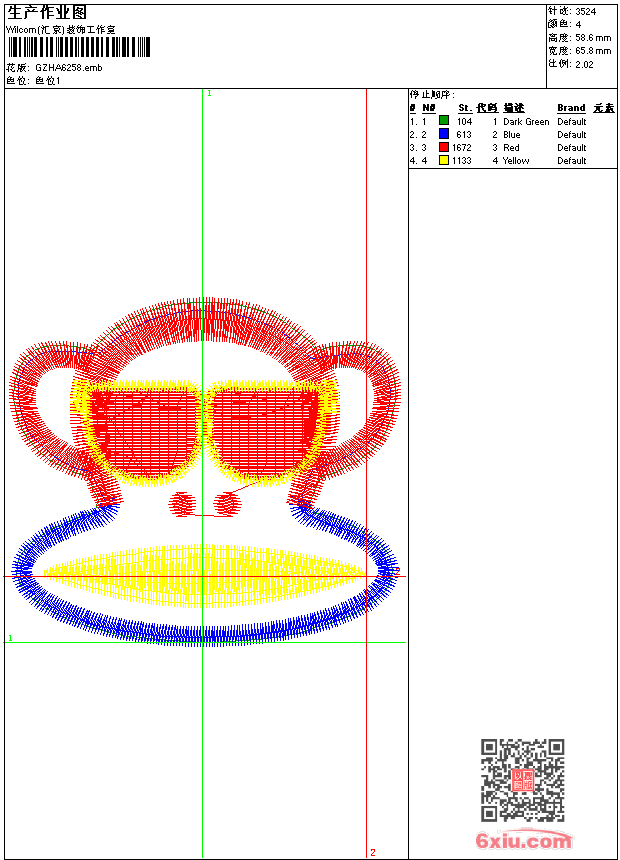Click the red marker 2 at bottom guide
The width and height of the screenshot is (620, 860).
(373, 852)
